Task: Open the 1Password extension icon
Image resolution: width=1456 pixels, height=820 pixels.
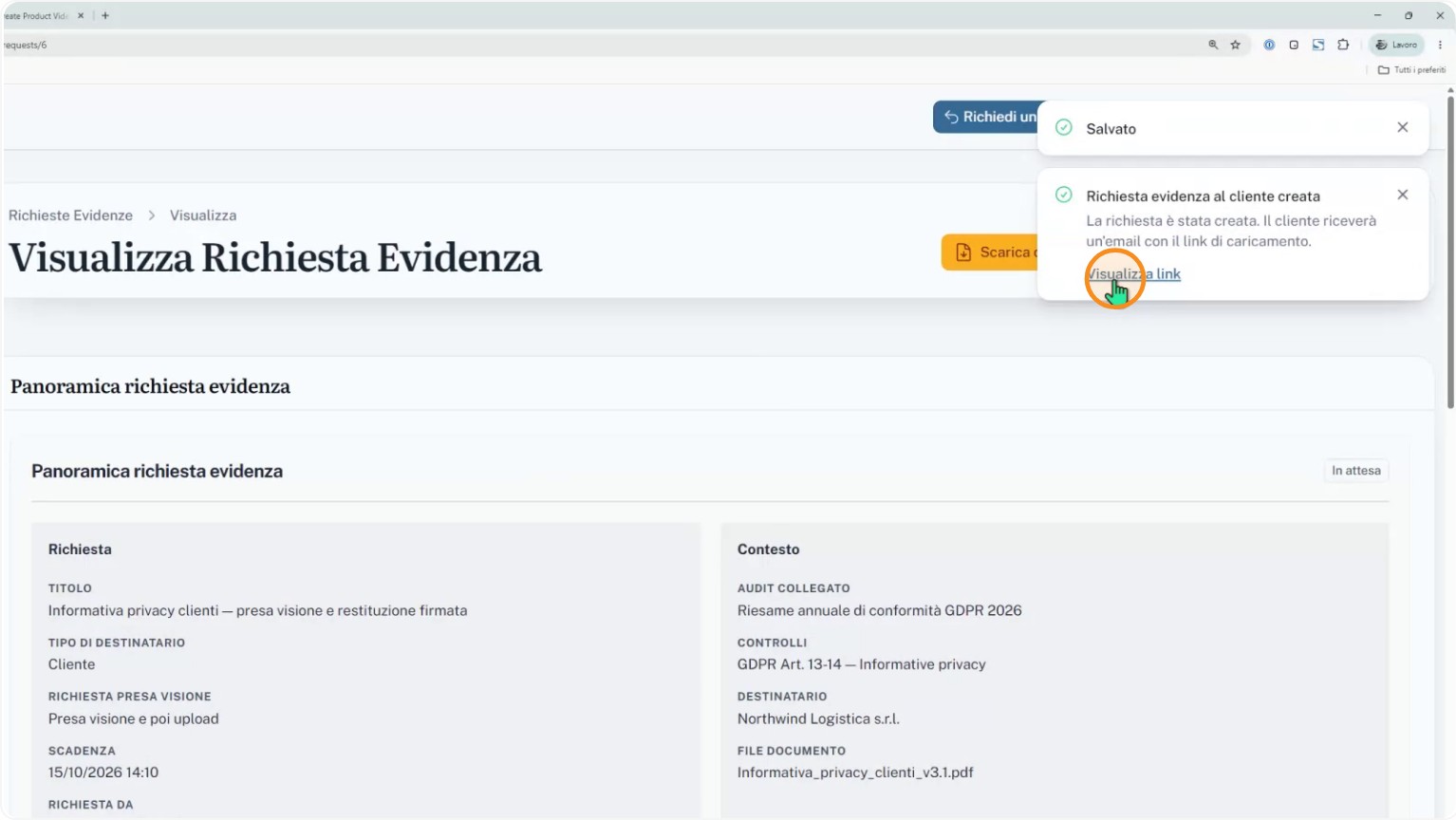Action: tap(1269, 45)
